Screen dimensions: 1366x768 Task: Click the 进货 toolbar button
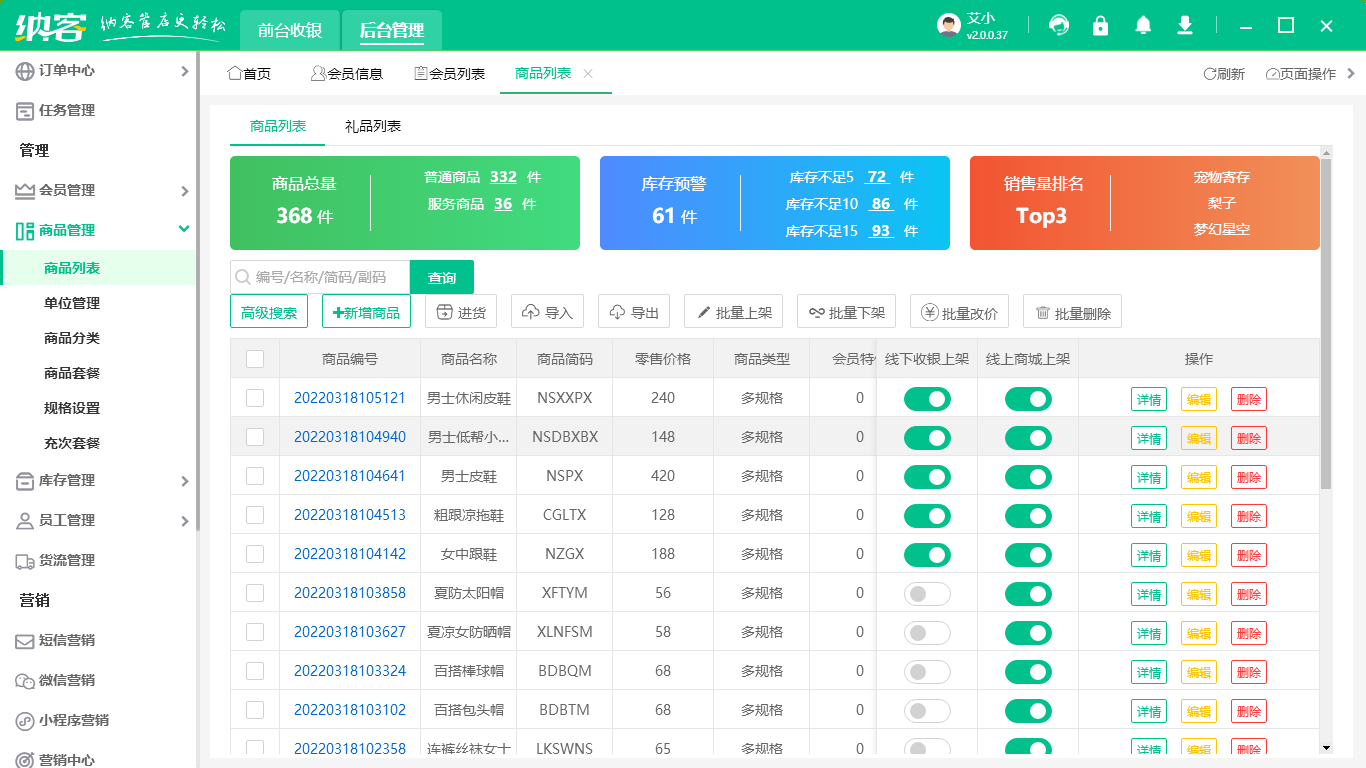(x=461, y=312)
